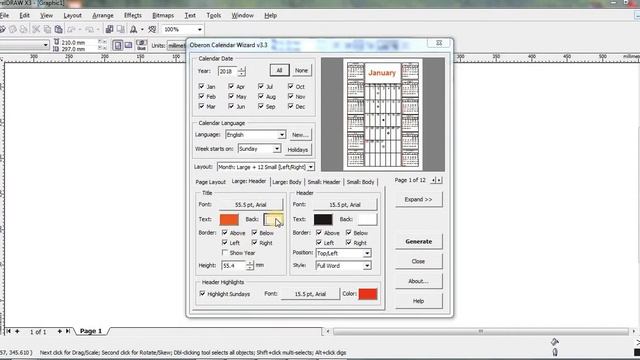The image size is (640, 360).
Task: Click the None months button
Action: point(302,71)
